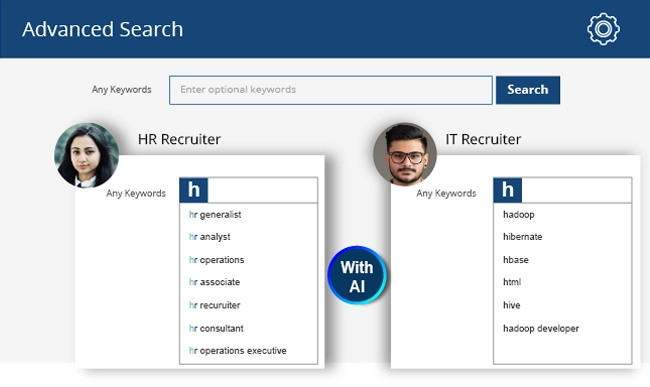Click the HR Recruiter keyword field with 'h'
The image size is (650, 387).
[248, 190]
